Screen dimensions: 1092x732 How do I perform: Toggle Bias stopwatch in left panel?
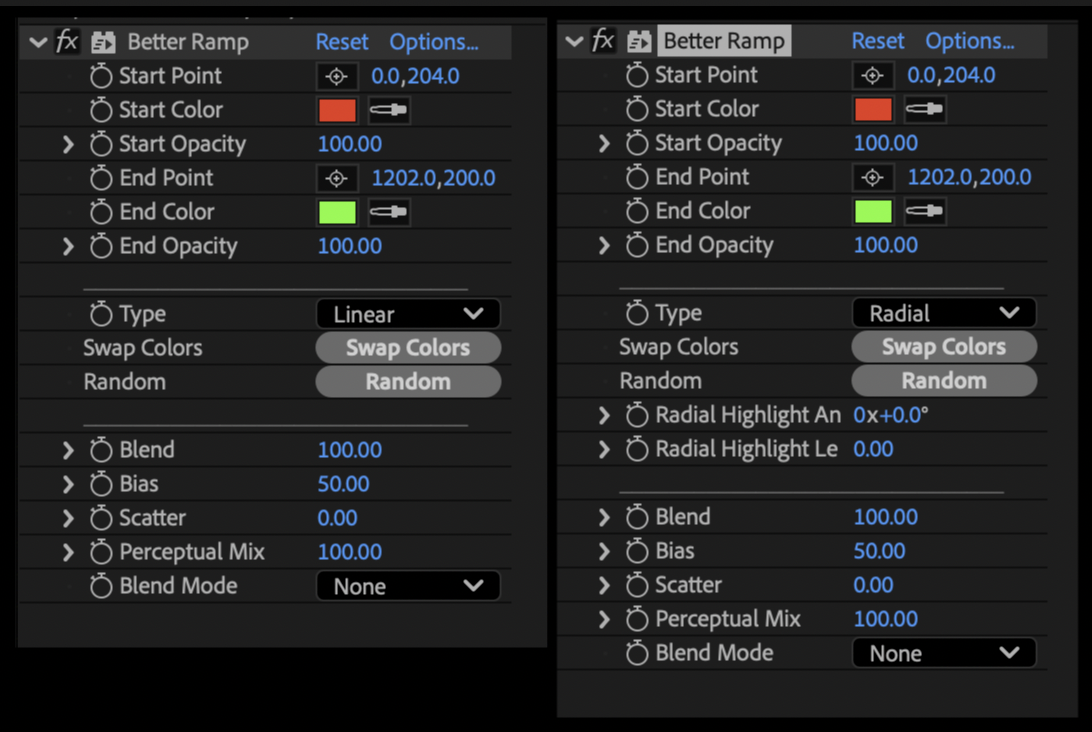point(101,484)
